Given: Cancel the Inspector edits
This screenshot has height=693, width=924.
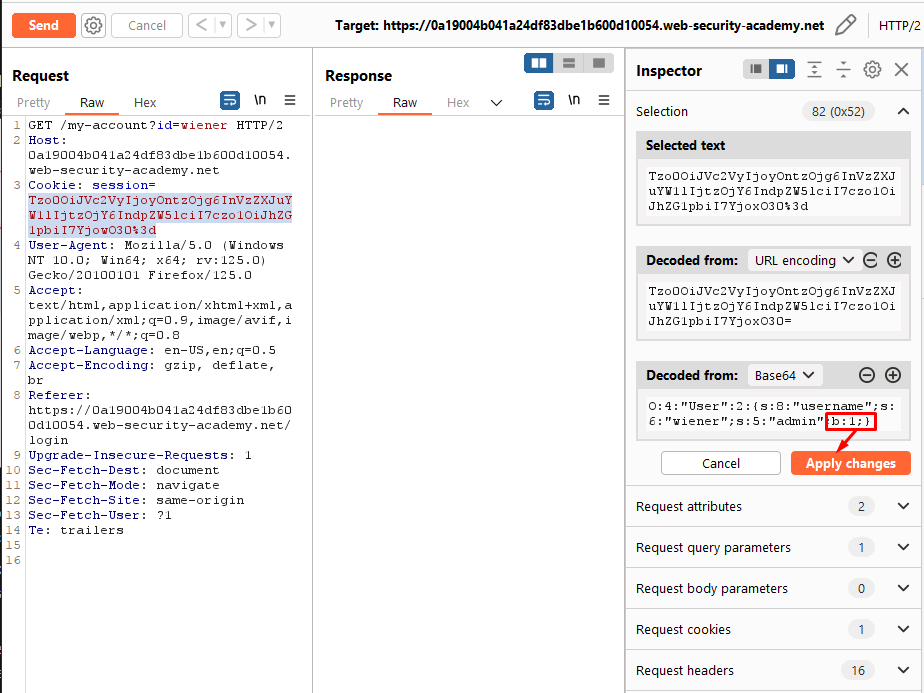Looking at the screenshot, I should tap(721, 463).
